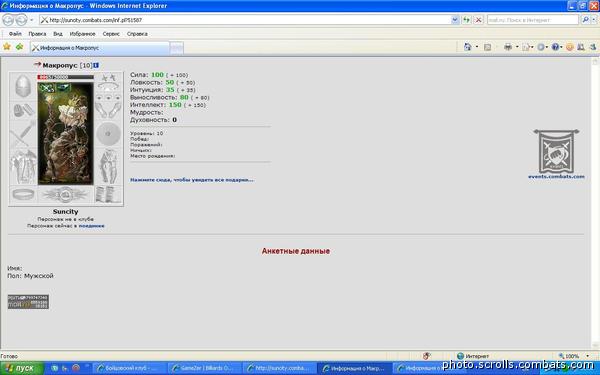This screenshot has width=600, height=375.
Task: Click the character name Макропус
Action: click(60, 65)
